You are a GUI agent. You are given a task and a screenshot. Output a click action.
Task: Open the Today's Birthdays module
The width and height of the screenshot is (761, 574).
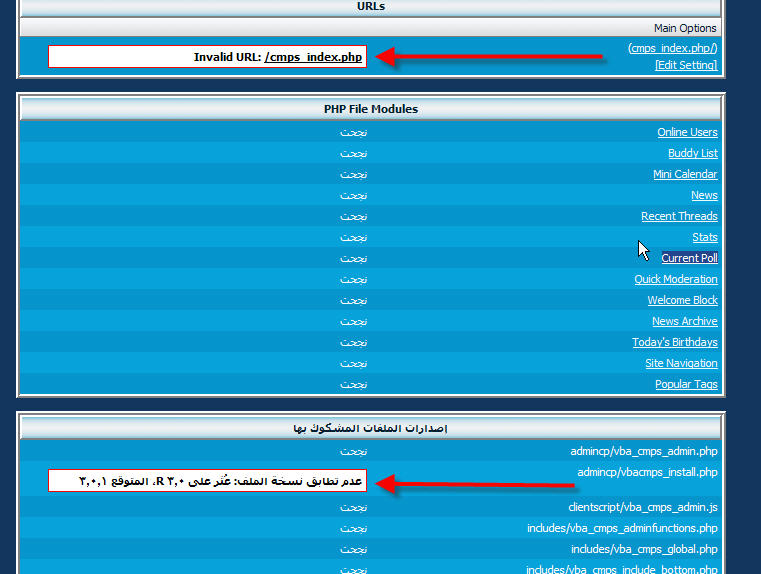(674, 342)
